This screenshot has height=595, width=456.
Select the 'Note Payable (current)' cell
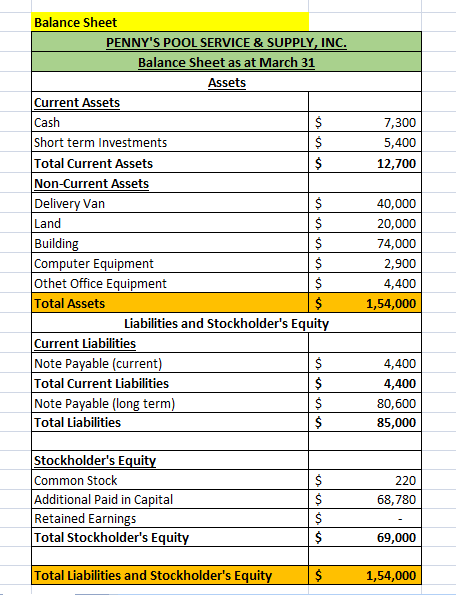click(170, 363)
